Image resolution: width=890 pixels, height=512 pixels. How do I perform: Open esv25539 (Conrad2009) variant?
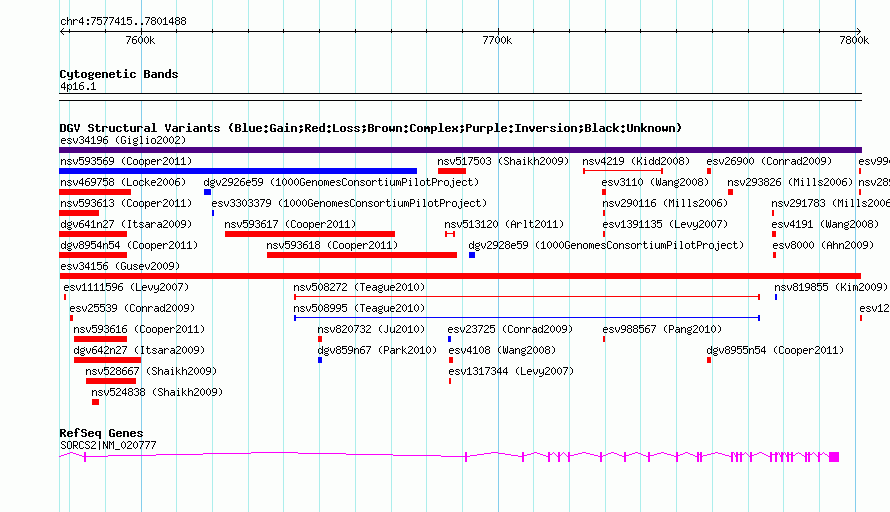point(72,318)
